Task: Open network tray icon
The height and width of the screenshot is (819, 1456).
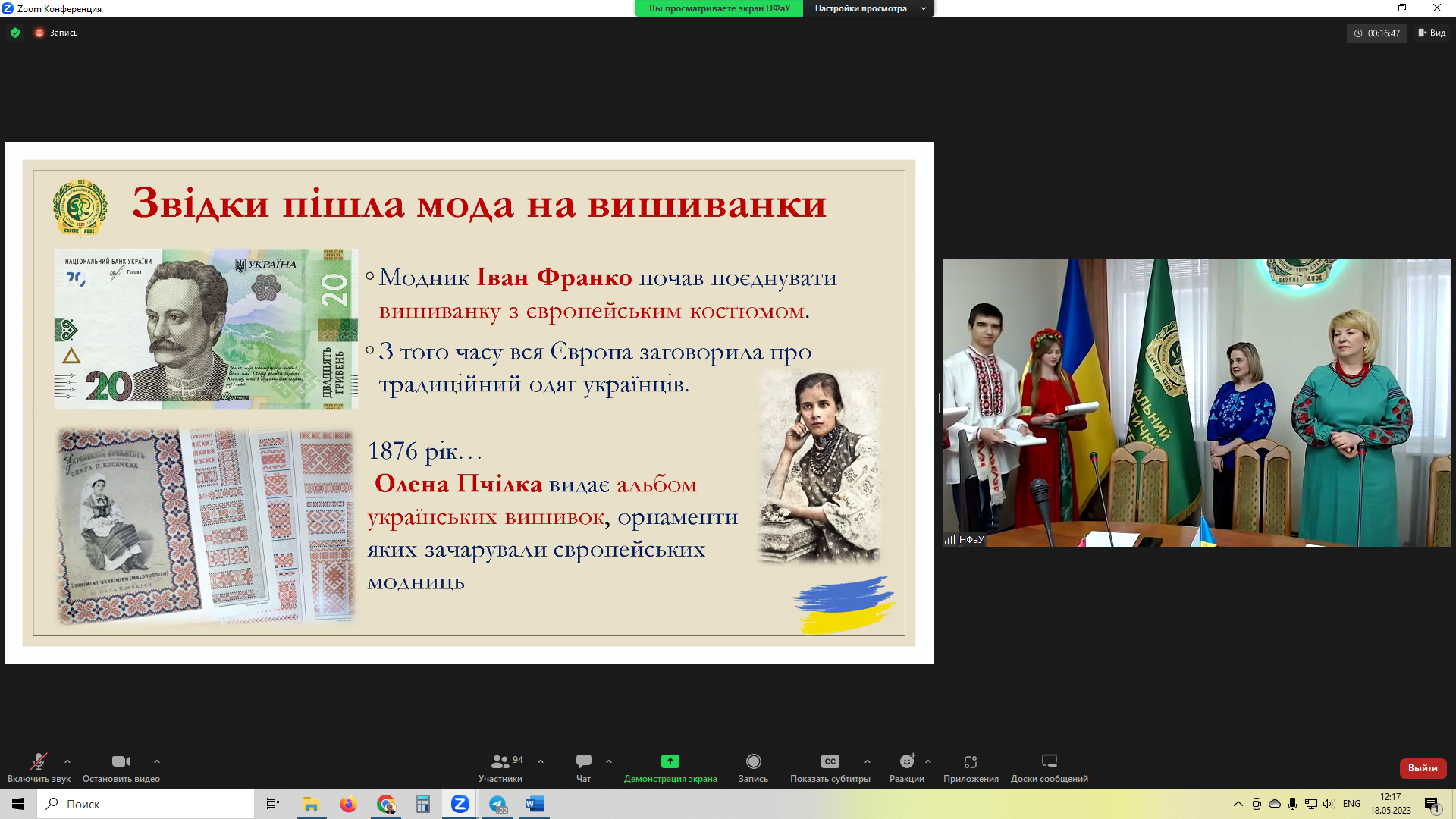Action: click(x=1311, y=804)
